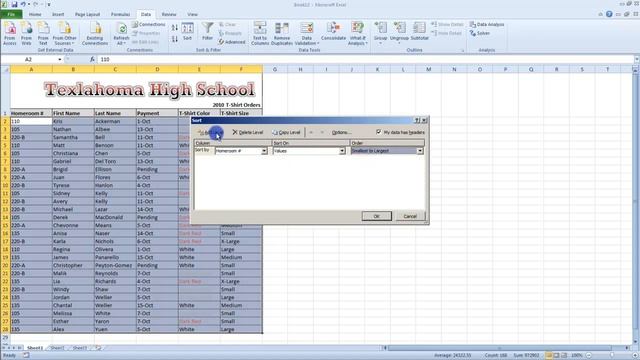The width and height of the screenshot is (640, 360).
Task: Click Show Detail in Outline group
Action: click(x=447, y=24)
